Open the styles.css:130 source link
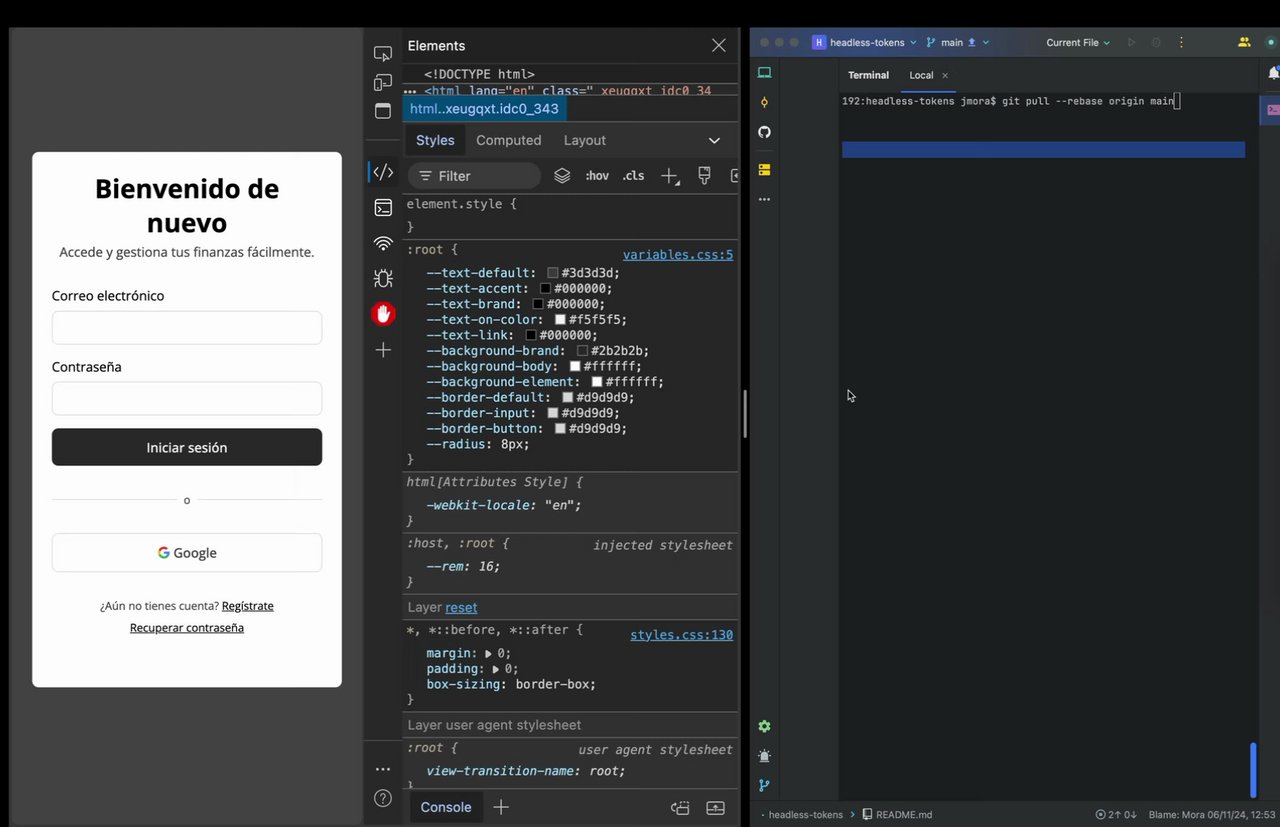 681,635
